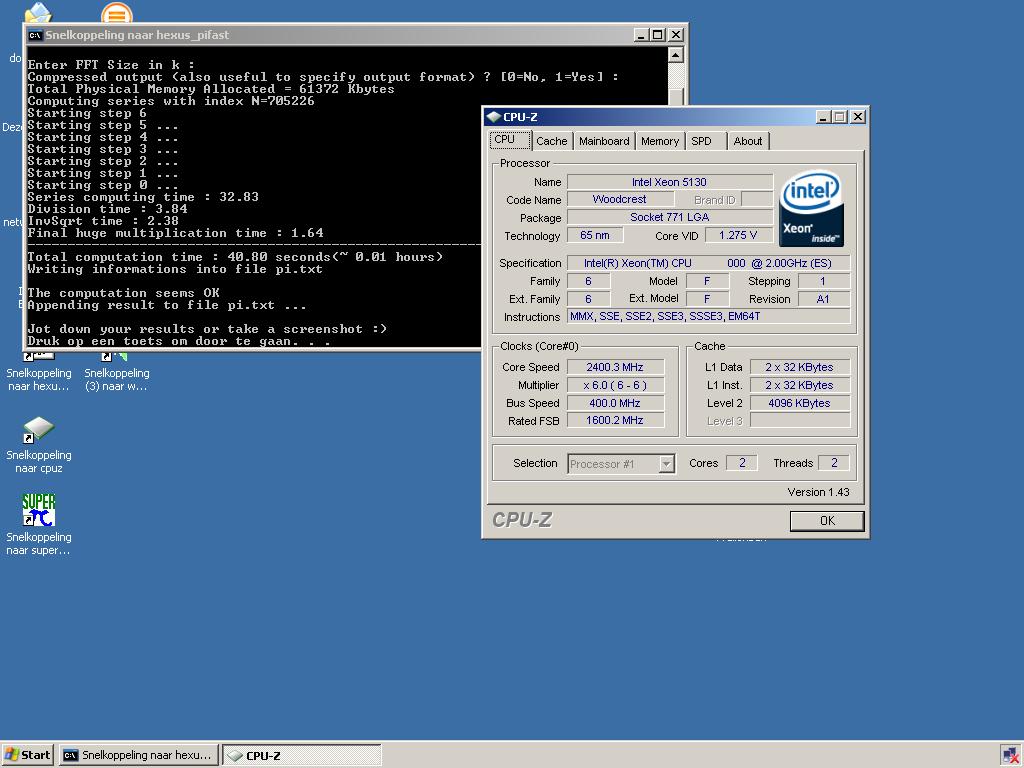Click the Instructions field MMX, SSE list
Image resolution: width=1024 pixels, height=768 pixels.
(x=708, y=316)
